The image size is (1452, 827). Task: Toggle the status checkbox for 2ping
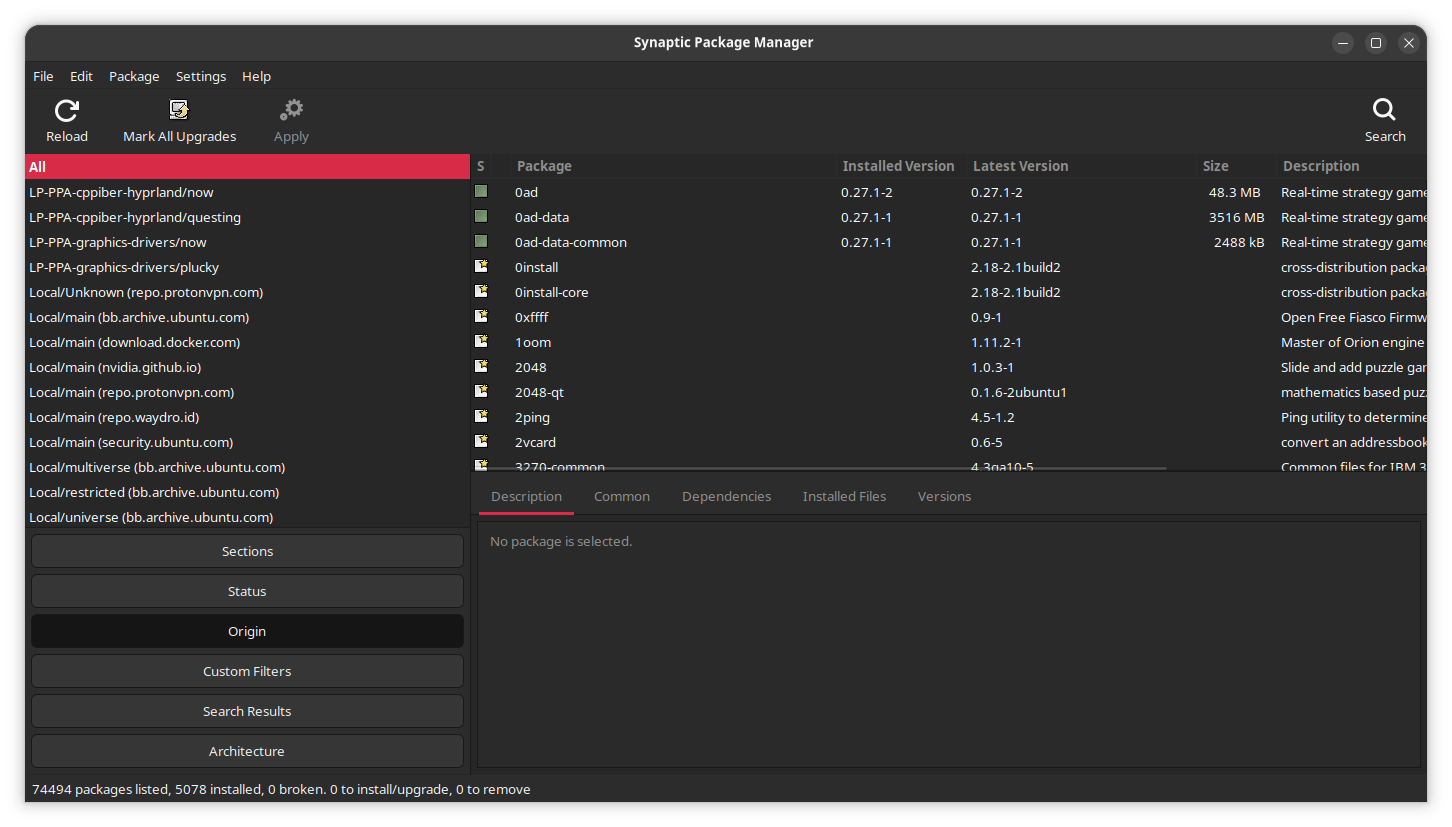(x=481, y=417)
